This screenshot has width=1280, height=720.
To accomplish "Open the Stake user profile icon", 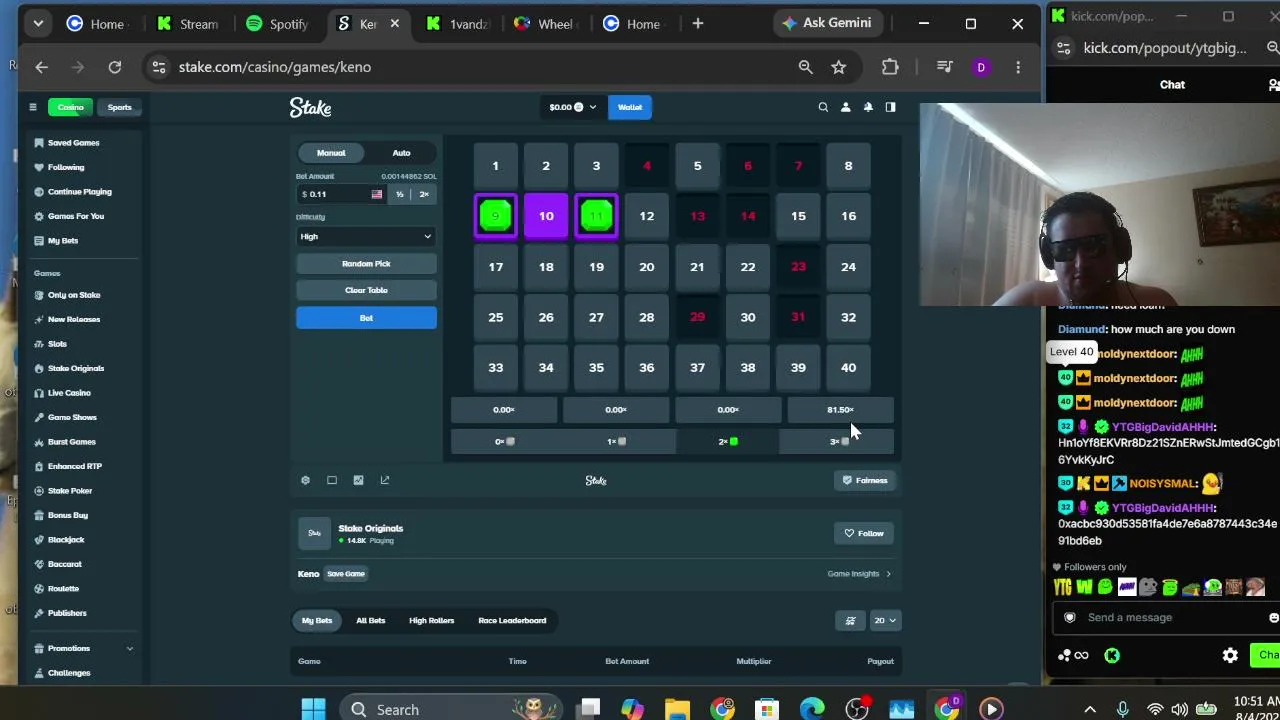I will pyautogui.click(x=845, y=107).
